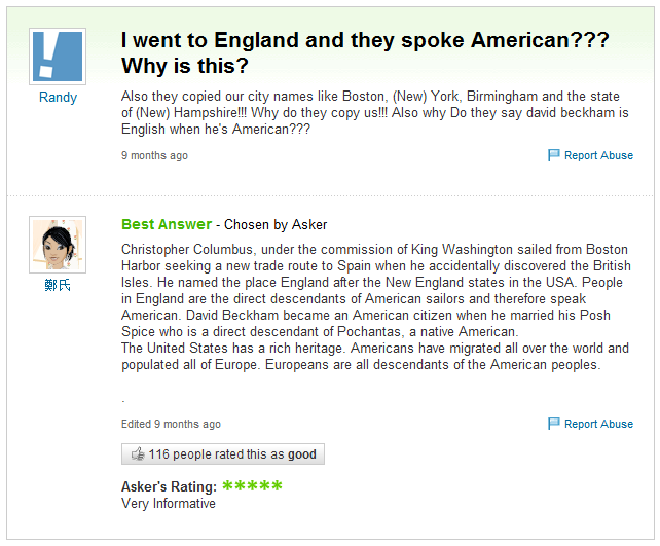Click the green Best Answer label

[166, 224]
